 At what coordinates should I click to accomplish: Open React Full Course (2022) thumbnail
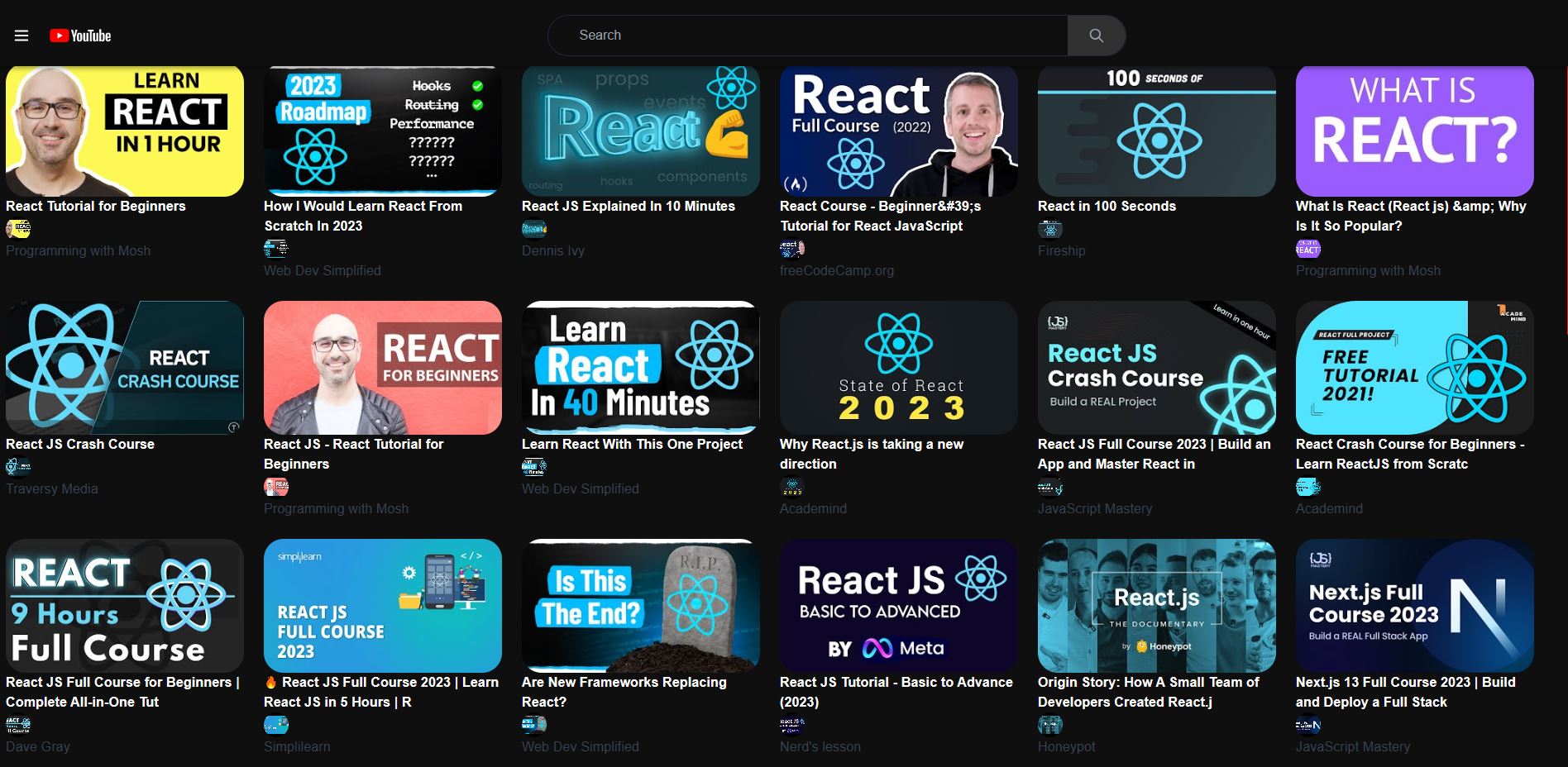click(899, 131)
